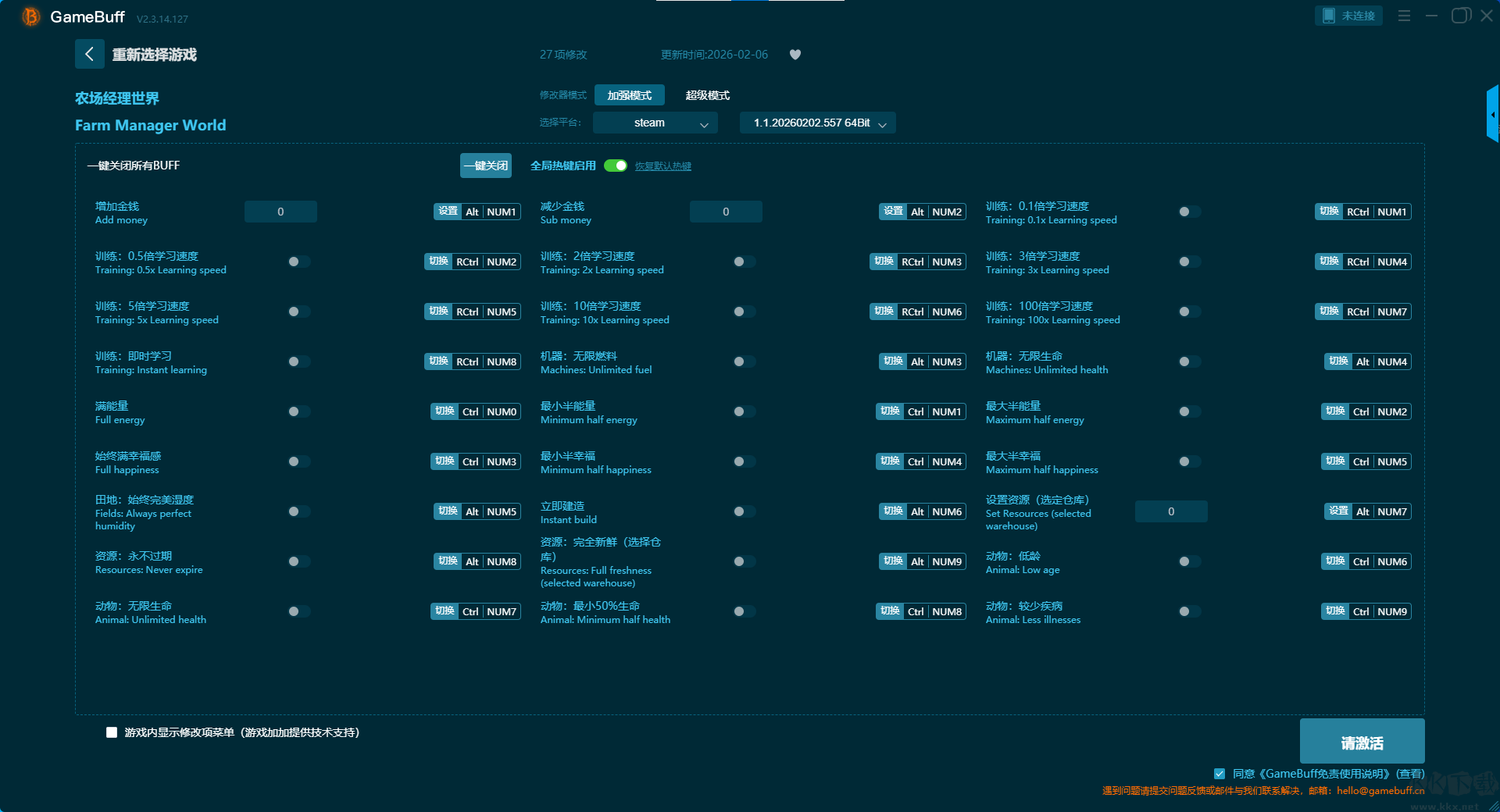
Task: Check the in-game trainer menu checkbox
Action: click(112, 732)
